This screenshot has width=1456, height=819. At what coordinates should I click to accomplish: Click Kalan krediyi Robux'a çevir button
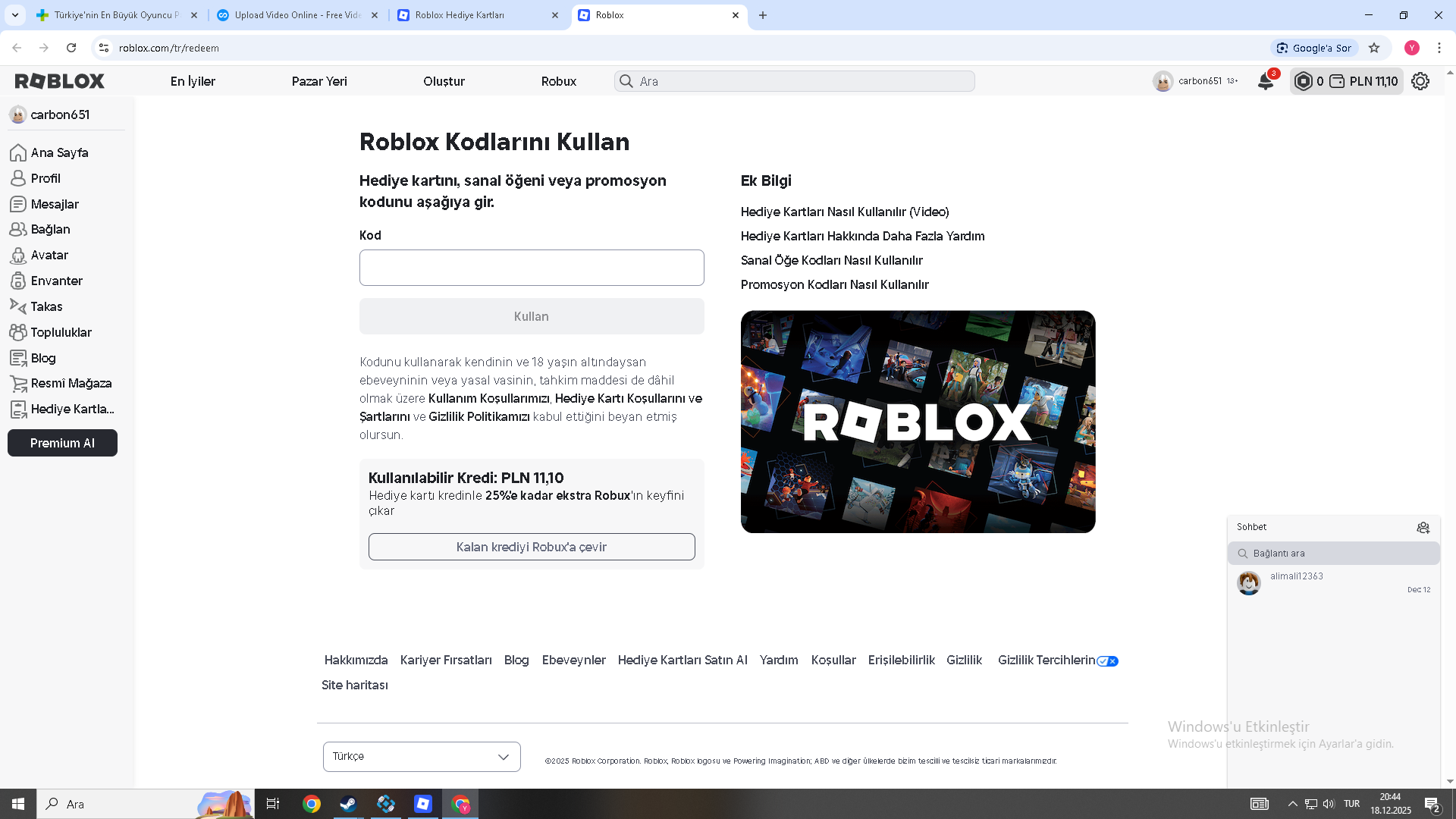[532, 547]
